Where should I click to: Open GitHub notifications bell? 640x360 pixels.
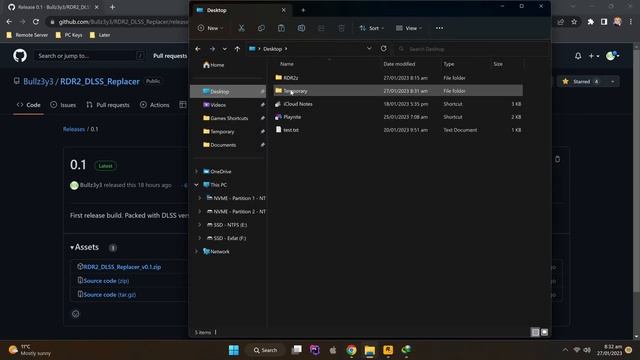[578, 56]
